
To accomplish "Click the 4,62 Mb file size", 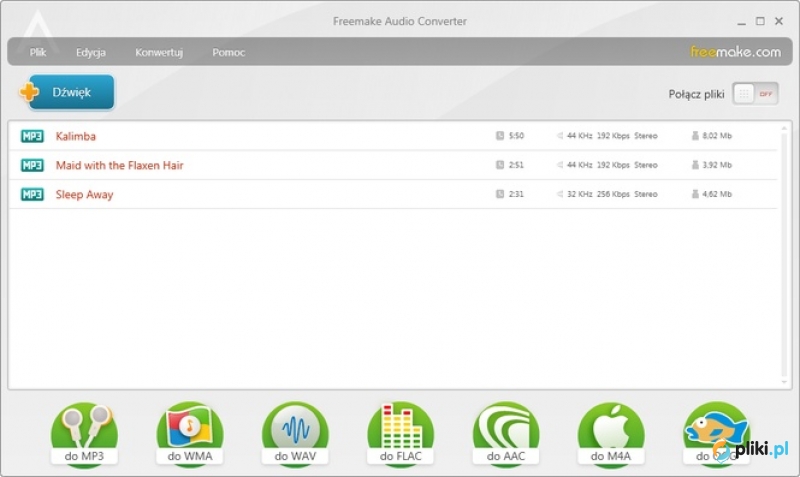I will point(717,194).
